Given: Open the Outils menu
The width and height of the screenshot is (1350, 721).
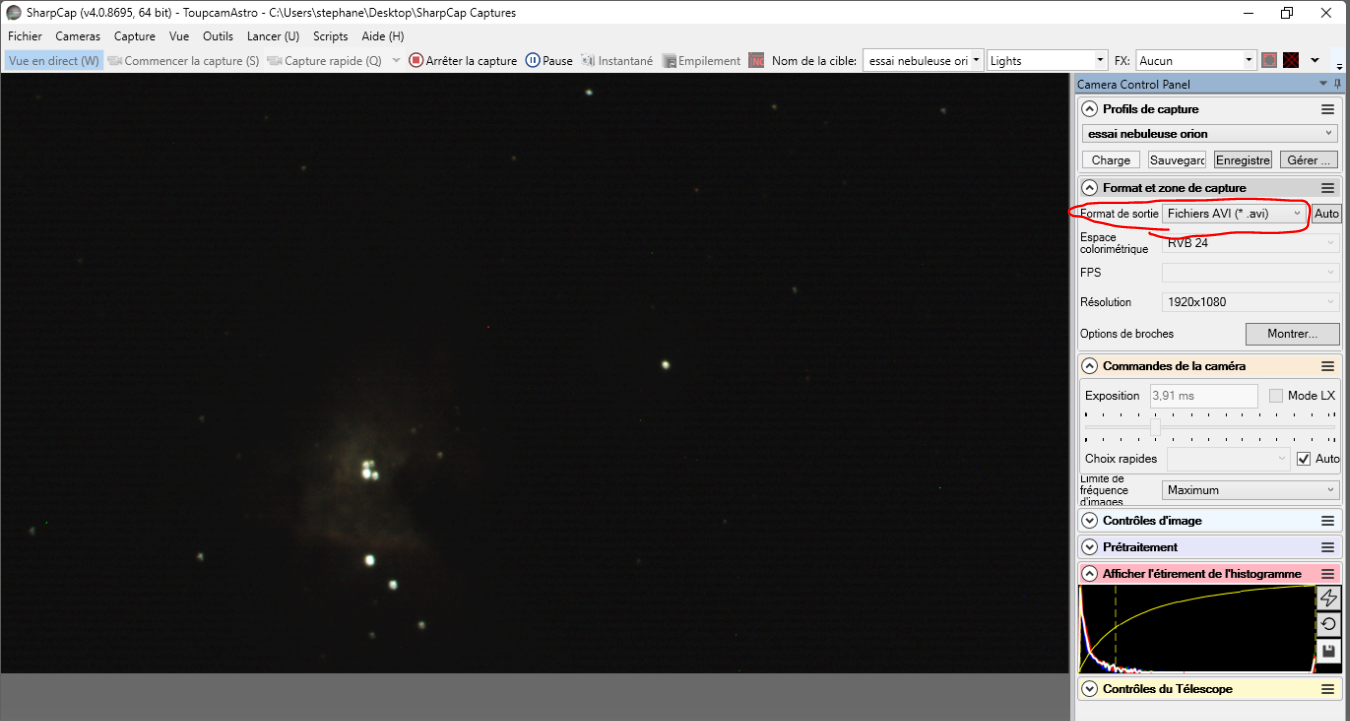Looking at the screenshot, I should (x=217, y=36).
